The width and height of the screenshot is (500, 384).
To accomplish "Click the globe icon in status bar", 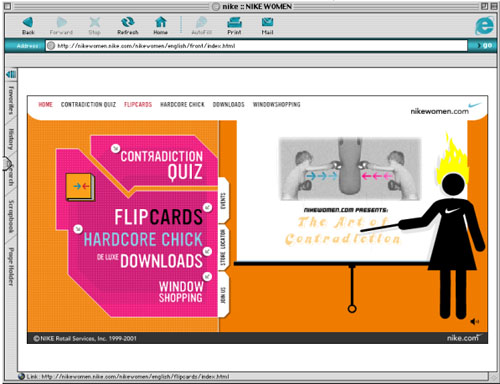I will click(x=22, y=376).
